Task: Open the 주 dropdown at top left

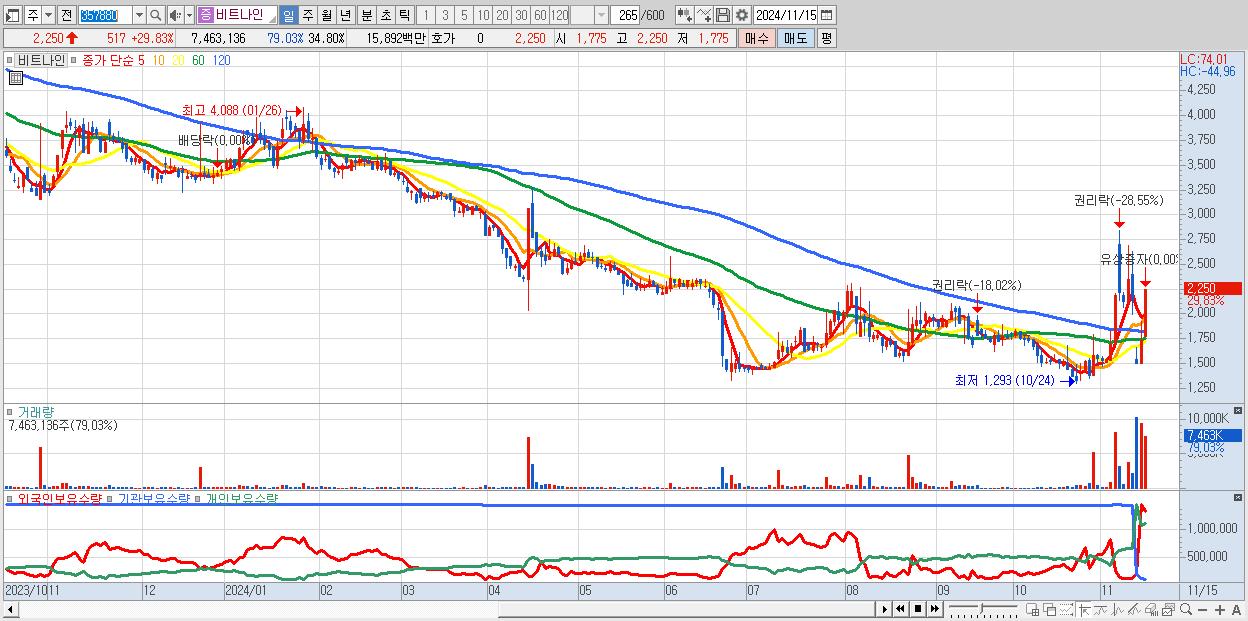Action: (48, 15)
